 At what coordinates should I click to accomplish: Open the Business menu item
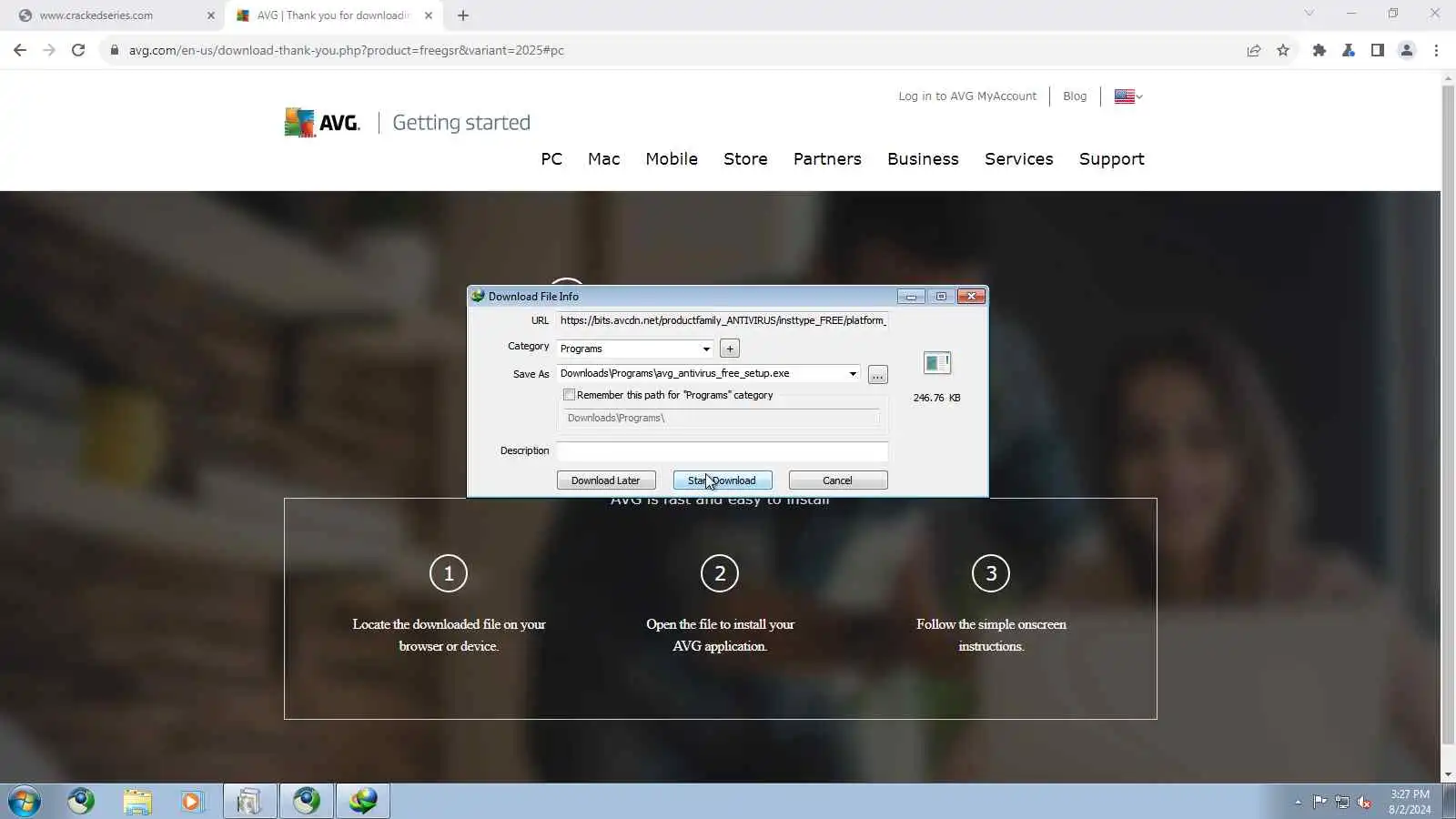click(x=923, y=159)
